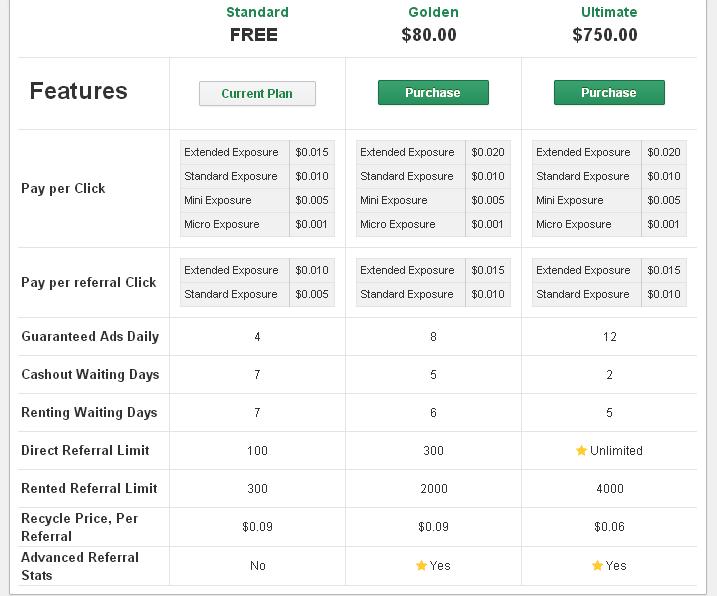Click the FREE price label
Screen dimensions: 717x596
coord(254,35)
